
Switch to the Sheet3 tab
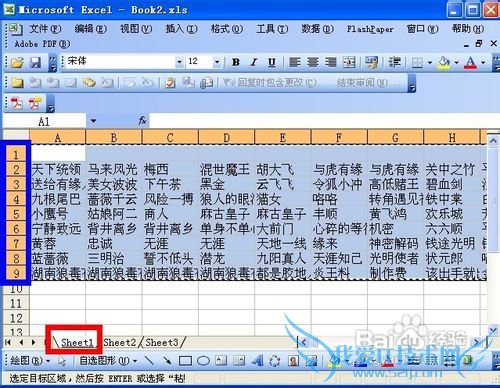click(x=162, y=342)
